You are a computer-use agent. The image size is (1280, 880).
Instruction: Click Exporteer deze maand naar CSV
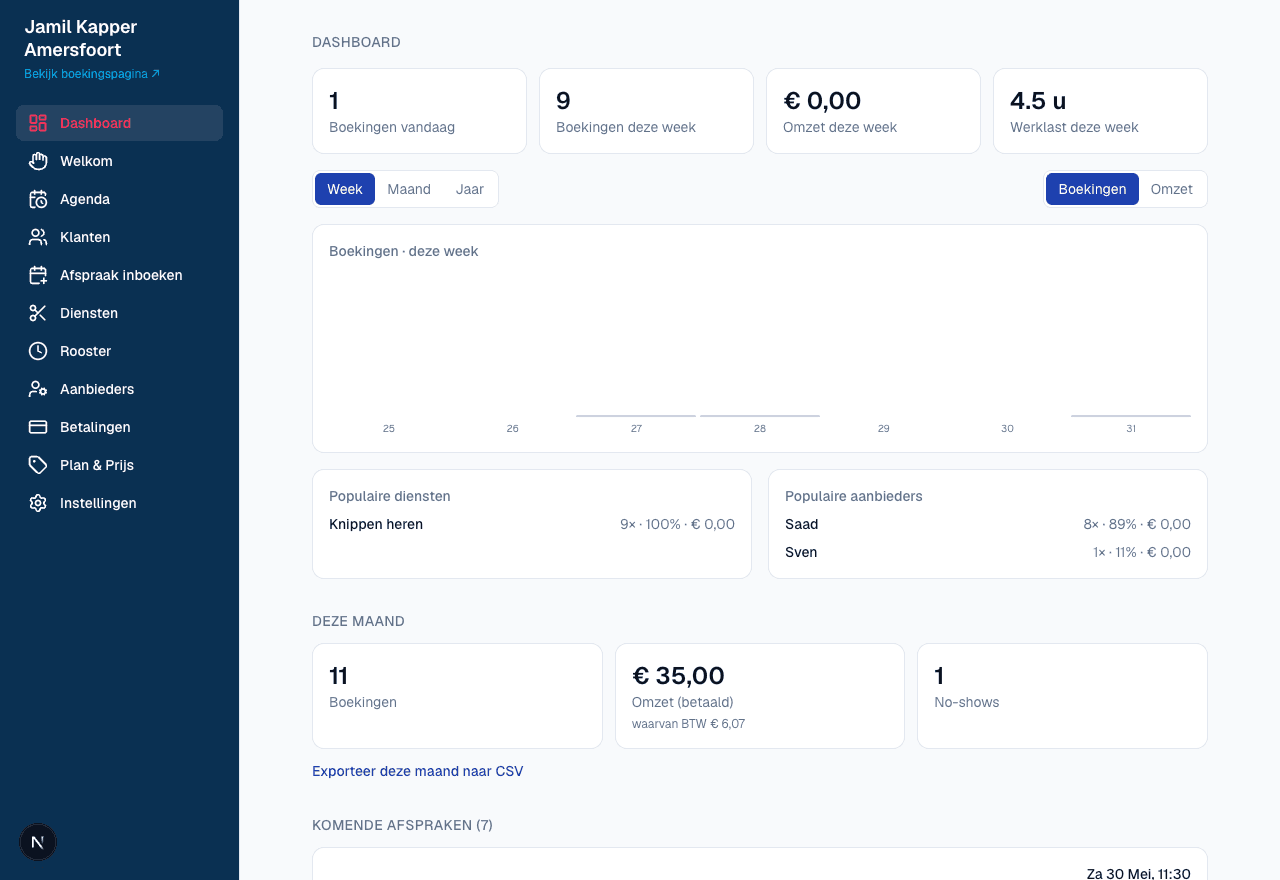click(418, 771)
